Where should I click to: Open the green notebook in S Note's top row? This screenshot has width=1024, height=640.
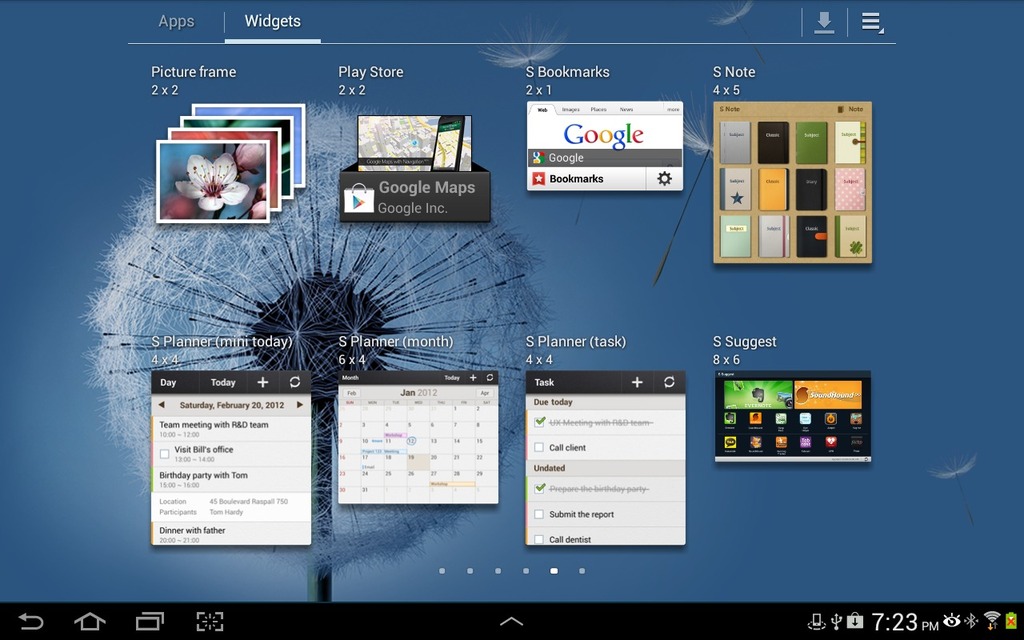coord(811,142)
